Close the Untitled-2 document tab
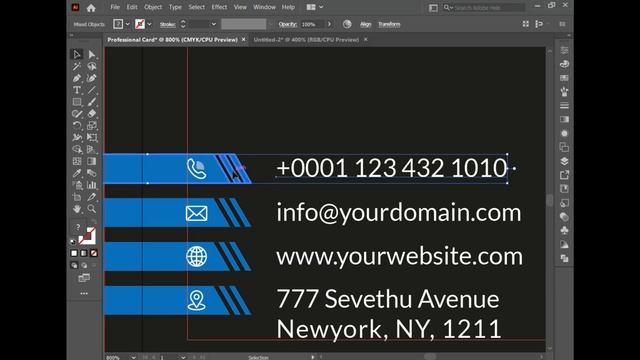The width and height of the screenshot is (640, 360). point(366,40)
